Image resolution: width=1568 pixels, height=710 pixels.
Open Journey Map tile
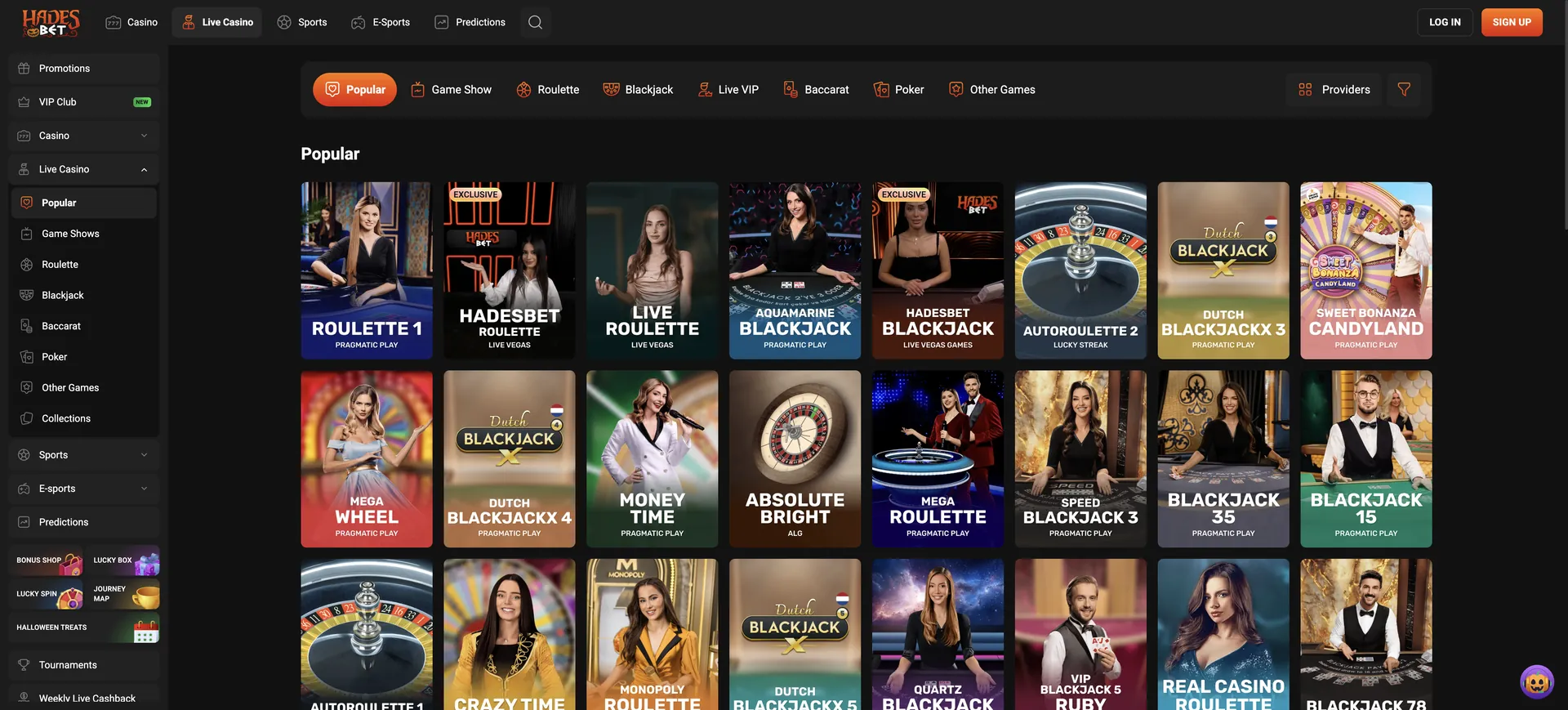point(123,594)
